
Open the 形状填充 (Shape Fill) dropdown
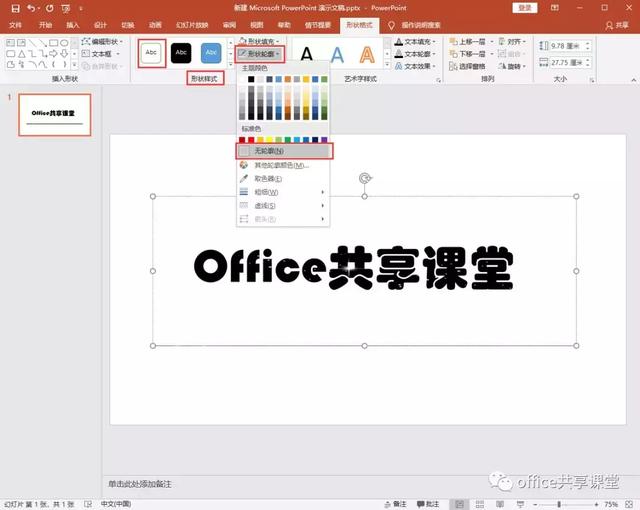coord(260,41)
